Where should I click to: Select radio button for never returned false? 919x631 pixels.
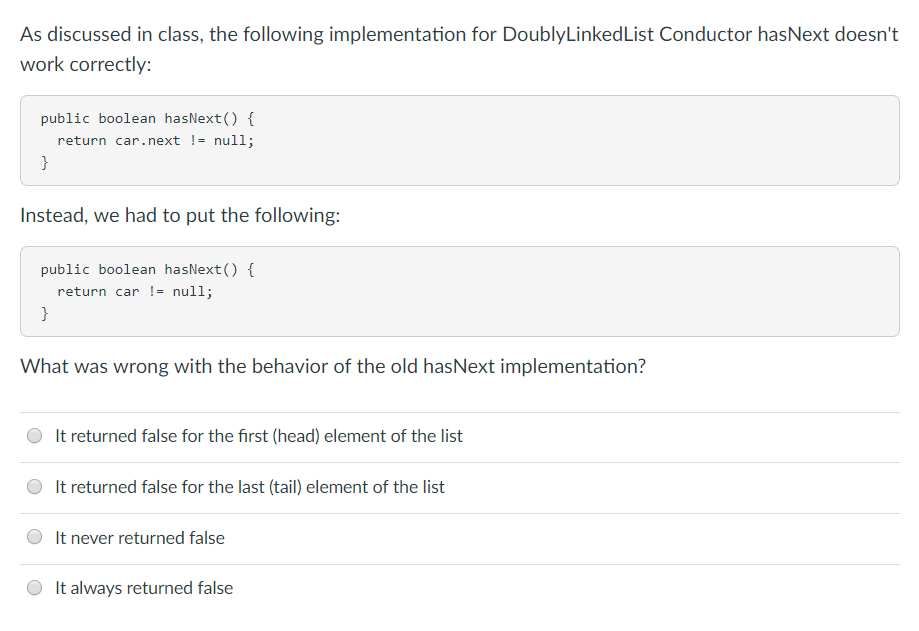pos(34,537)
